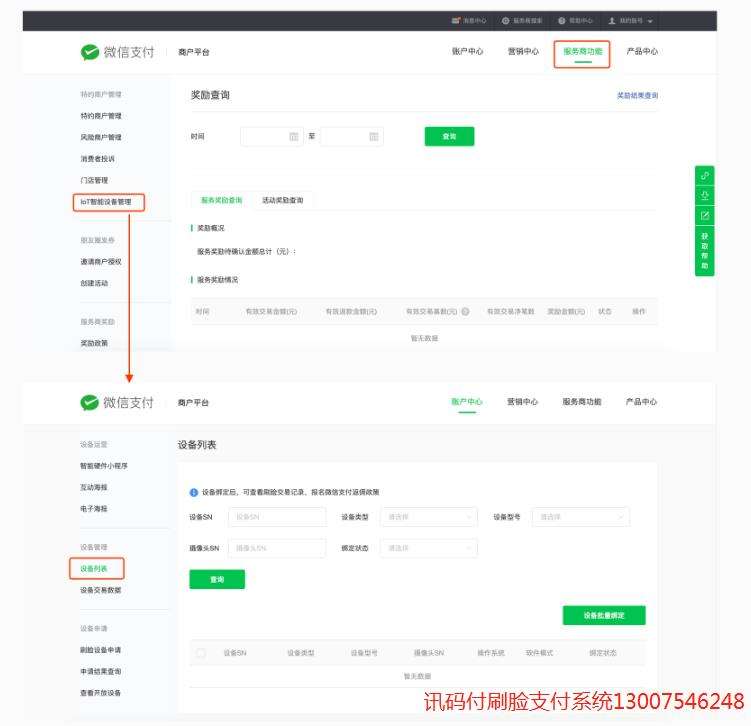Expand the 绑定状态 dropdown
Viewport: 751px width, 726px height.
point(429,548)
